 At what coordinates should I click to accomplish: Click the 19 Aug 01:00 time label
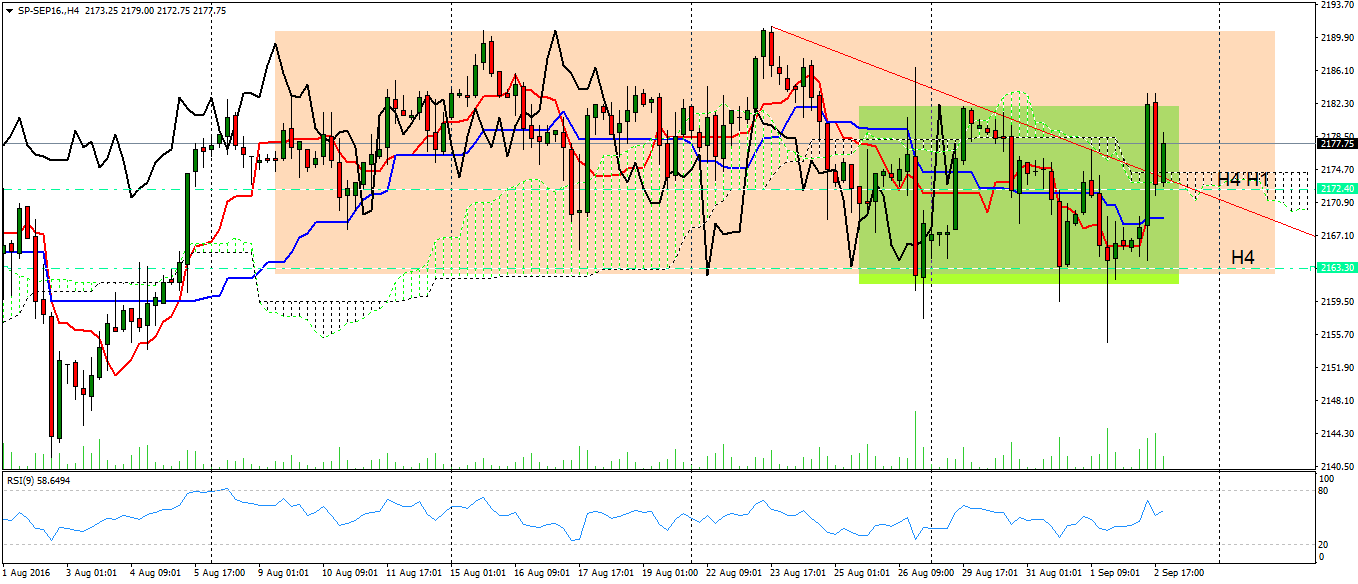pos(668,574)
